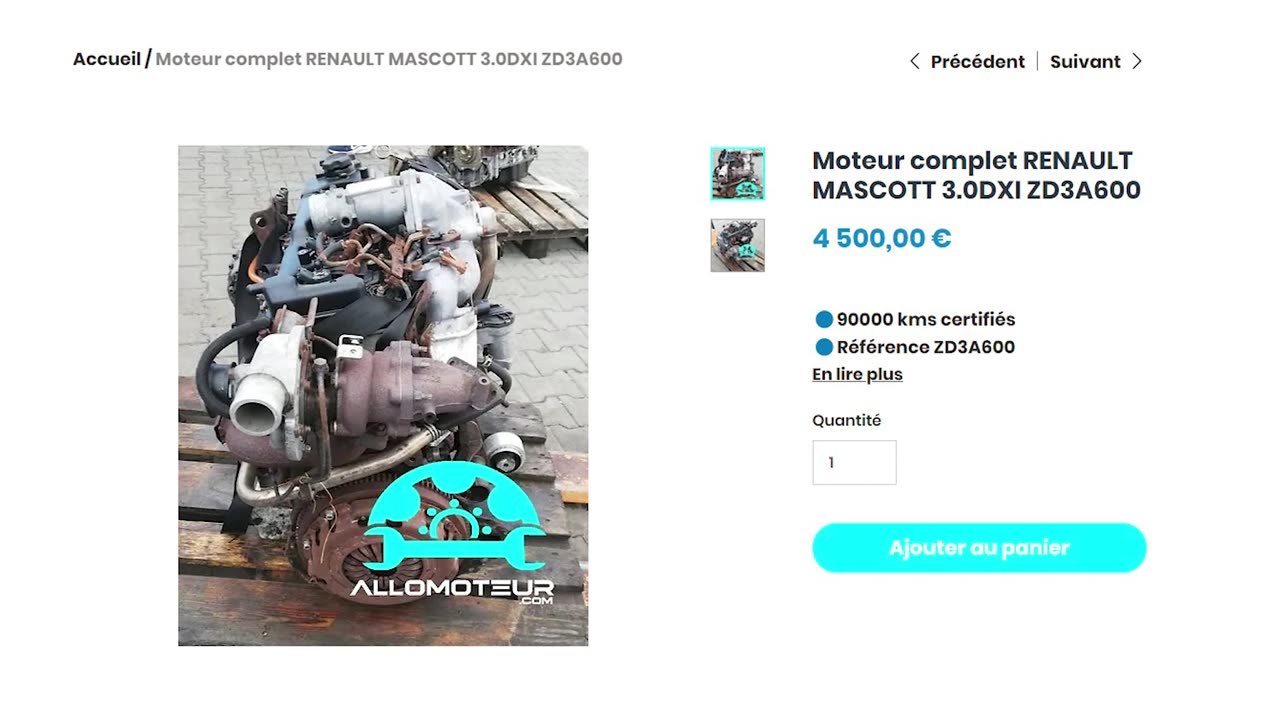
Task: Select the second engine thumbnail
Action: pos(738,246)
